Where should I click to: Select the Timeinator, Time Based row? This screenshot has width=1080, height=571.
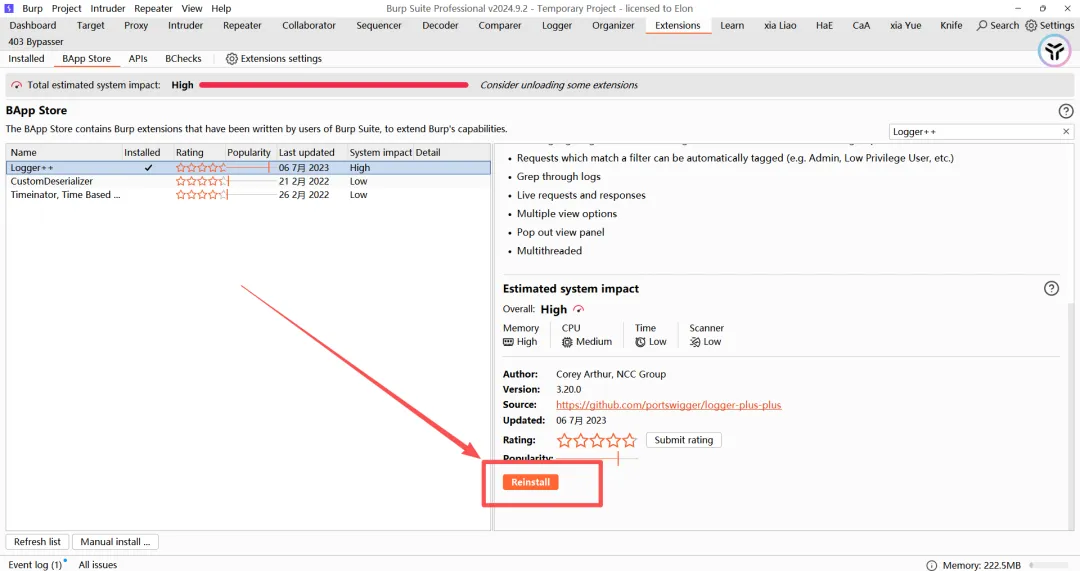pos(248,195)
